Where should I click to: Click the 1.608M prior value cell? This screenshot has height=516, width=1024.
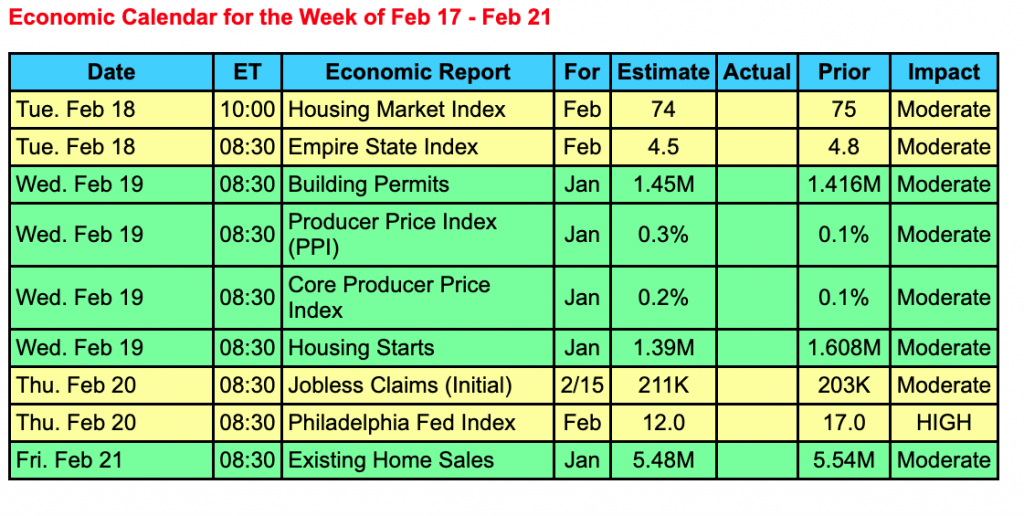pyautogui.click(x=844, y=348)
